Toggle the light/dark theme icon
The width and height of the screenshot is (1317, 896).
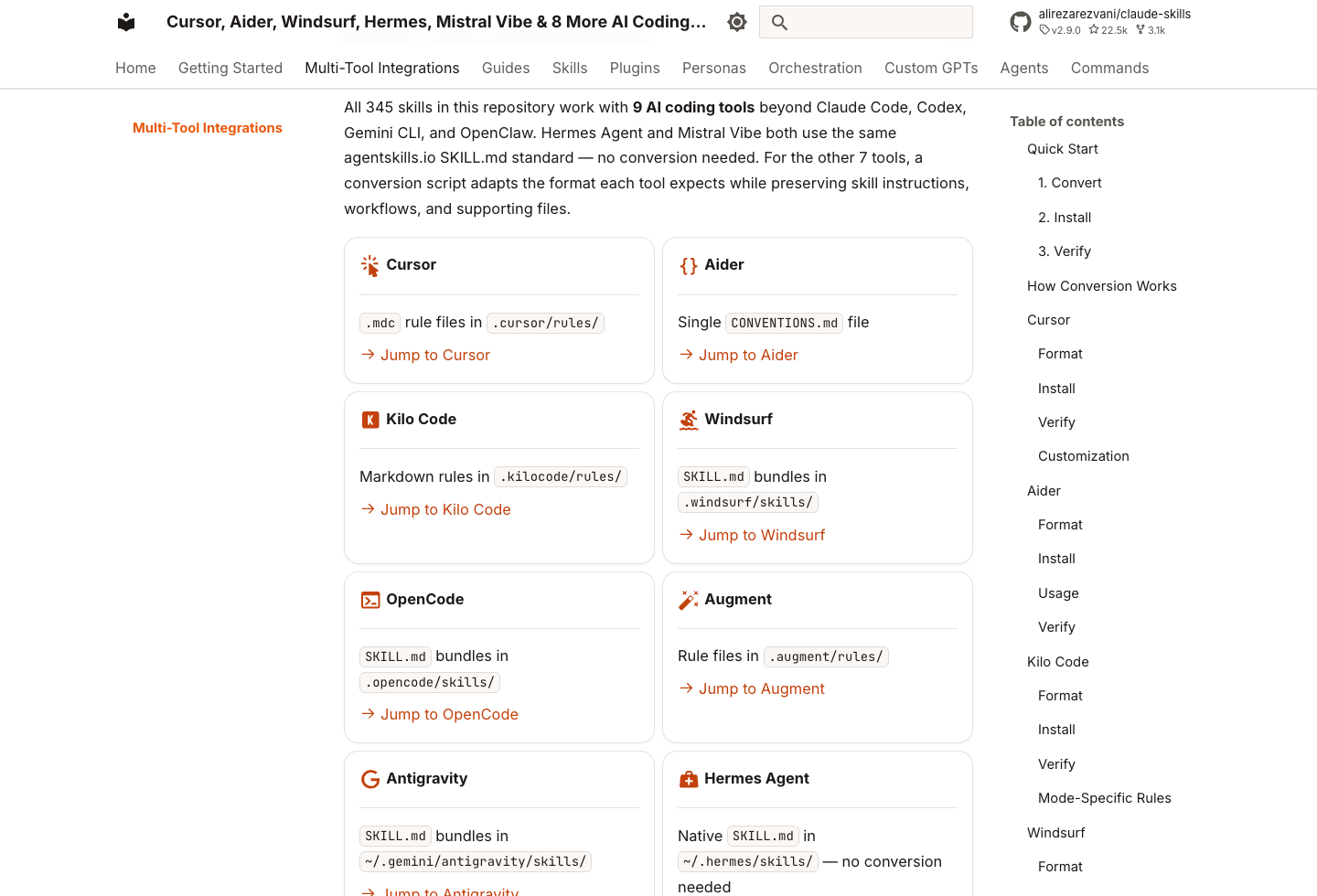click(737, 22)
